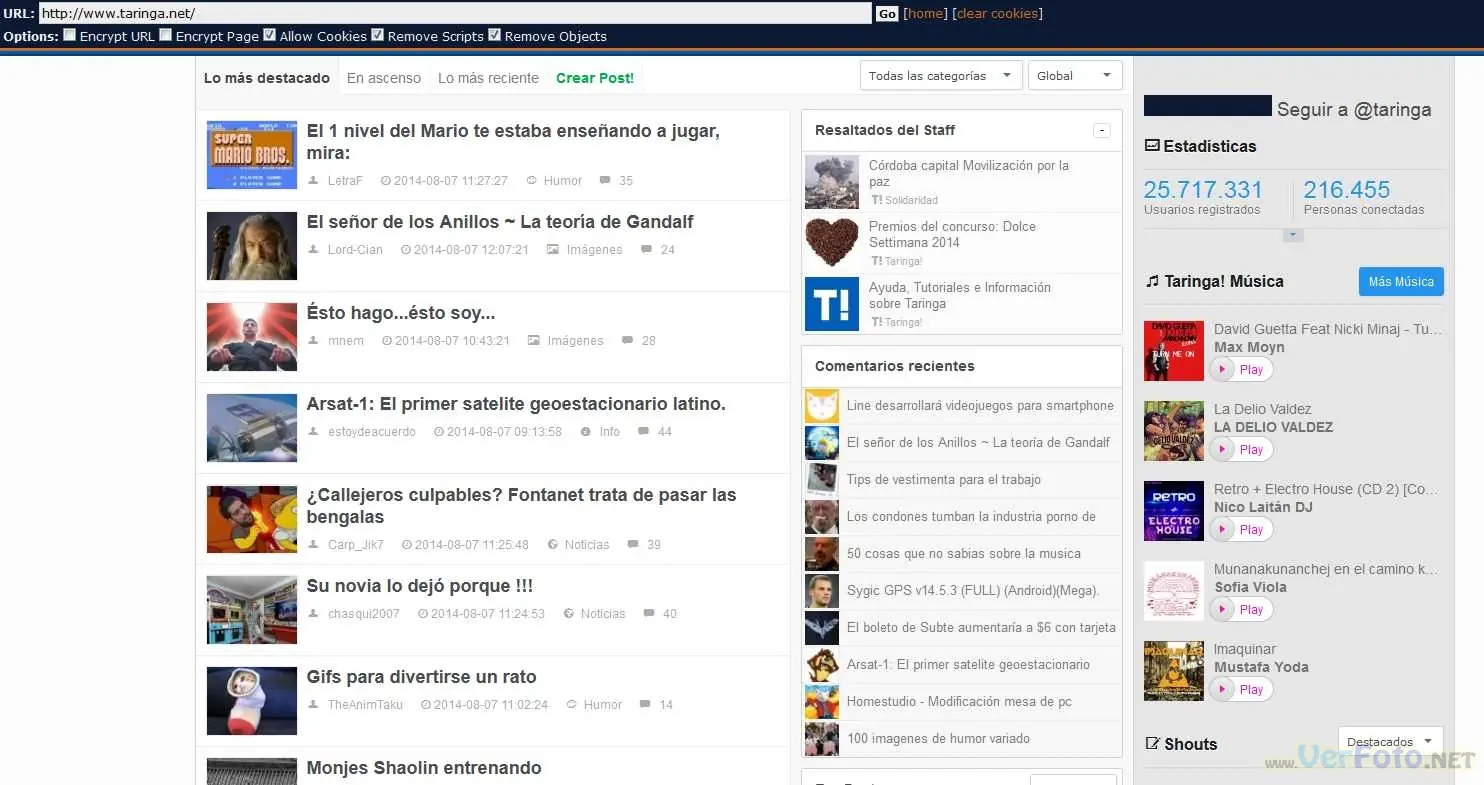Open the Ayuda, Tutoriales e Información post
The height and width of the screenshot is (785, 1484).
tap(960, 295)
